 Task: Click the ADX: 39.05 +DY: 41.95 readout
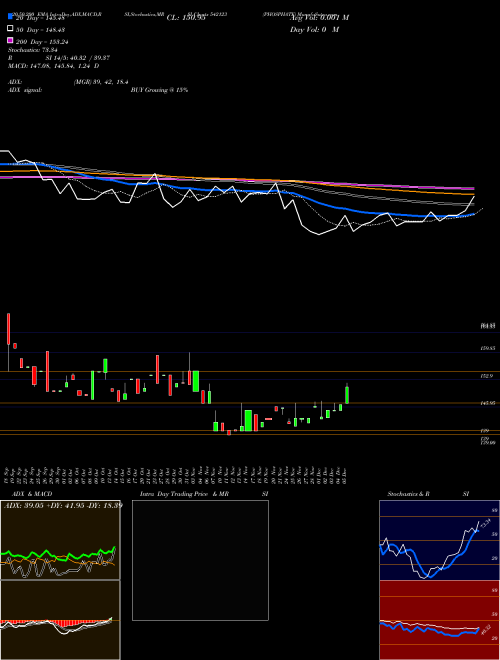[x=63, y=505]
